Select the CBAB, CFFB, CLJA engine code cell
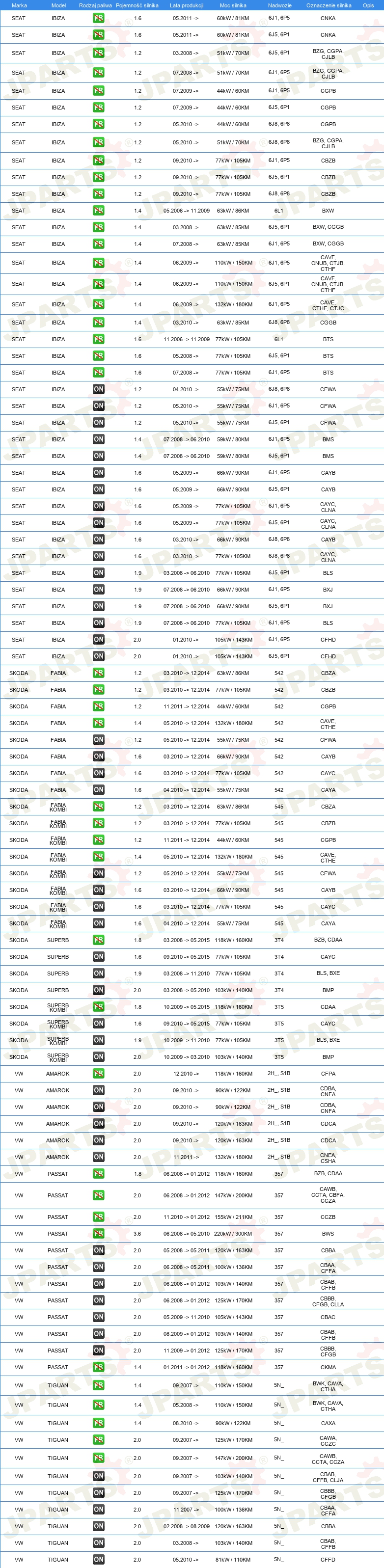This screenshot has height=1568, width=384. click(328, 1476)
